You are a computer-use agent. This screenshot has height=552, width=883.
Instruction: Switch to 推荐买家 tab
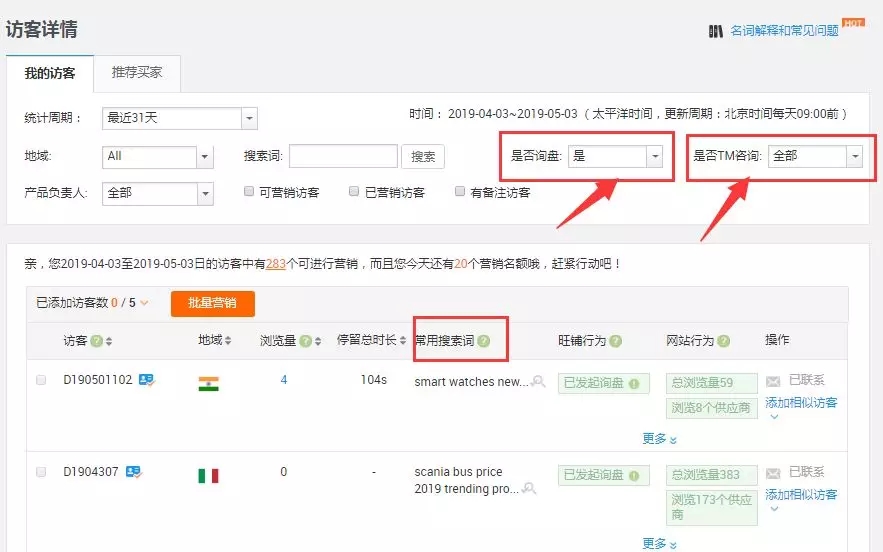137,73
